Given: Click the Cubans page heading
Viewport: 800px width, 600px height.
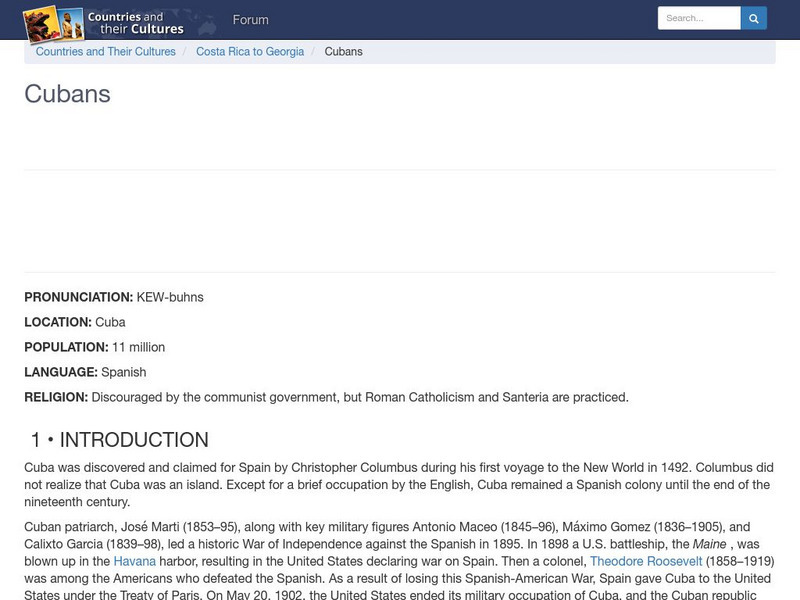Looking at the screenshot, I should point(67,94).
